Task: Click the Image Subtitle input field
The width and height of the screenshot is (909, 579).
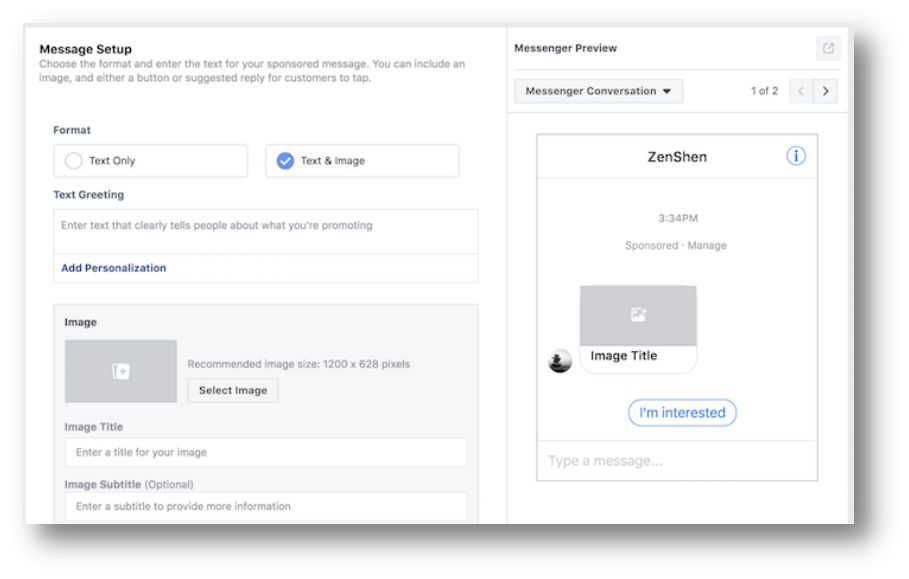Action: coord(266,506)
